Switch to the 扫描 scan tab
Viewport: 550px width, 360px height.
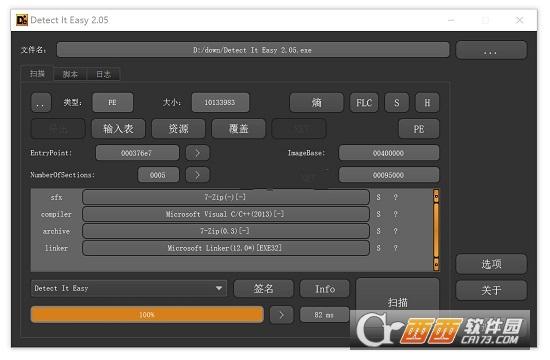tap(37, 74)
